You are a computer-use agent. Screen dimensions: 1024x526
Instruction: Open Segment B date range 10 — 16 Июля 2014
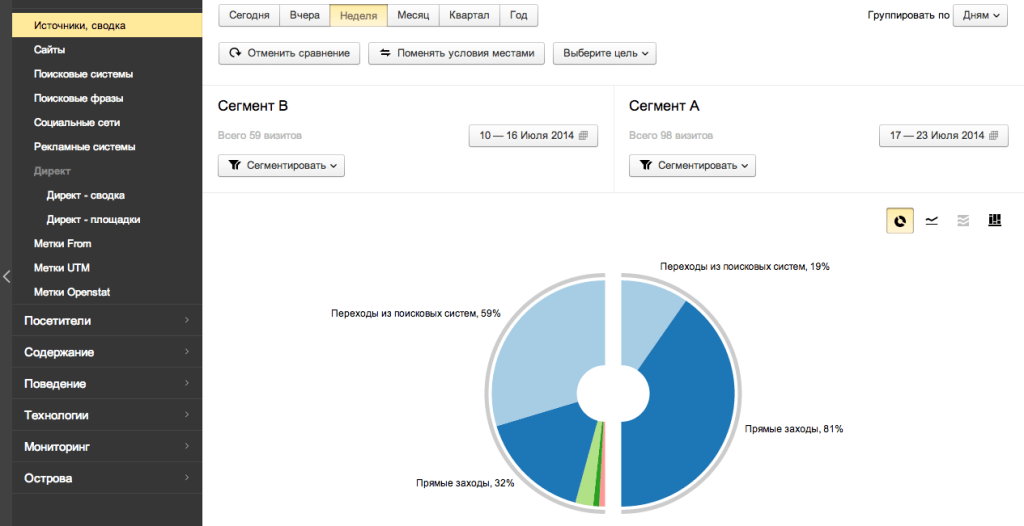(533, 135)
